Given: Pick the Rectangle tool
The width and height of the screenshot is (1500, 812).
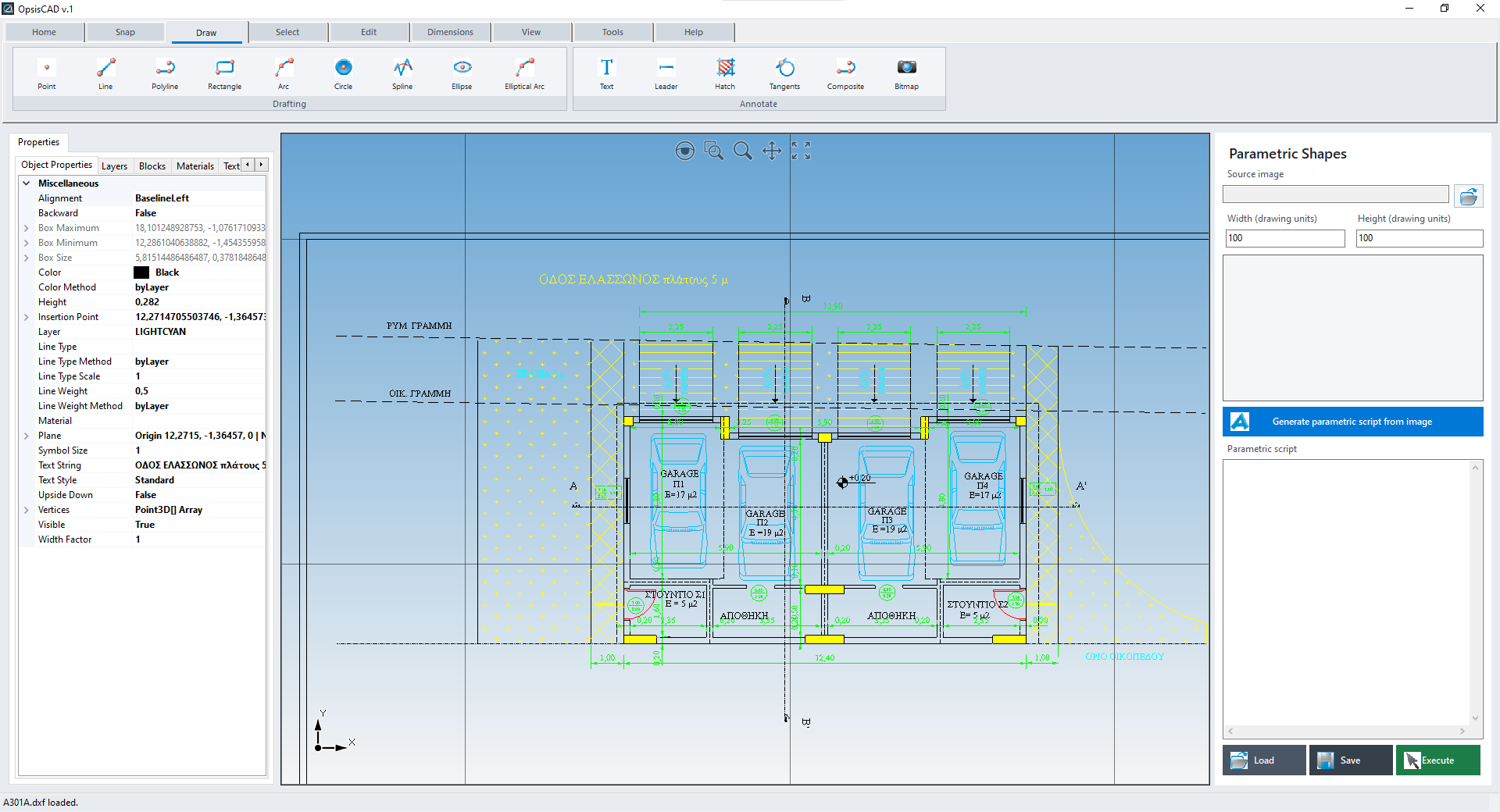Looking at the screenshot, I should click(x=224, y=74).
